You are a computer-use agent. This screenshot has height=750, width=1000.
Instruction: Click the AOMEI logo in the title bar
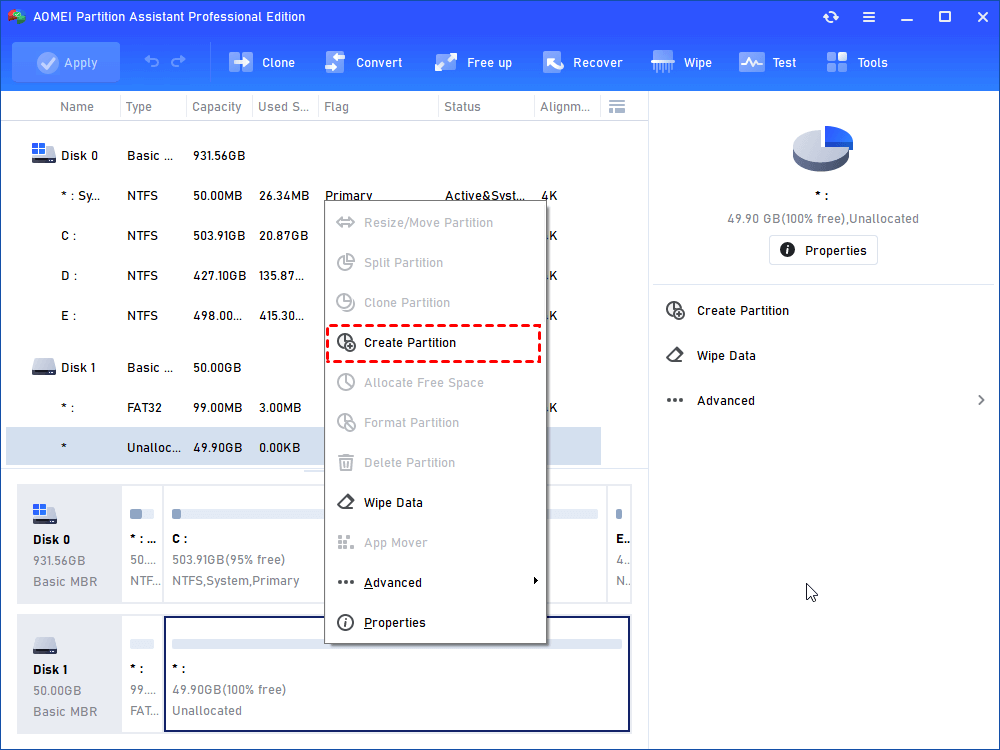click(x=16, y=17)
